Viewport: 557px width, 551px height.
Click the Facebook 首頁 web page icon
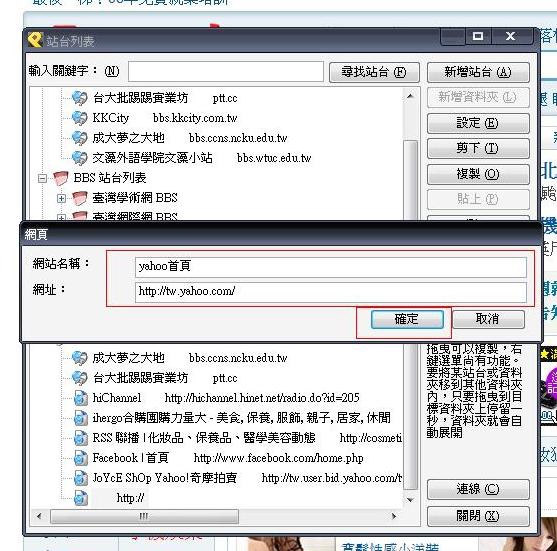pos(81,458)
